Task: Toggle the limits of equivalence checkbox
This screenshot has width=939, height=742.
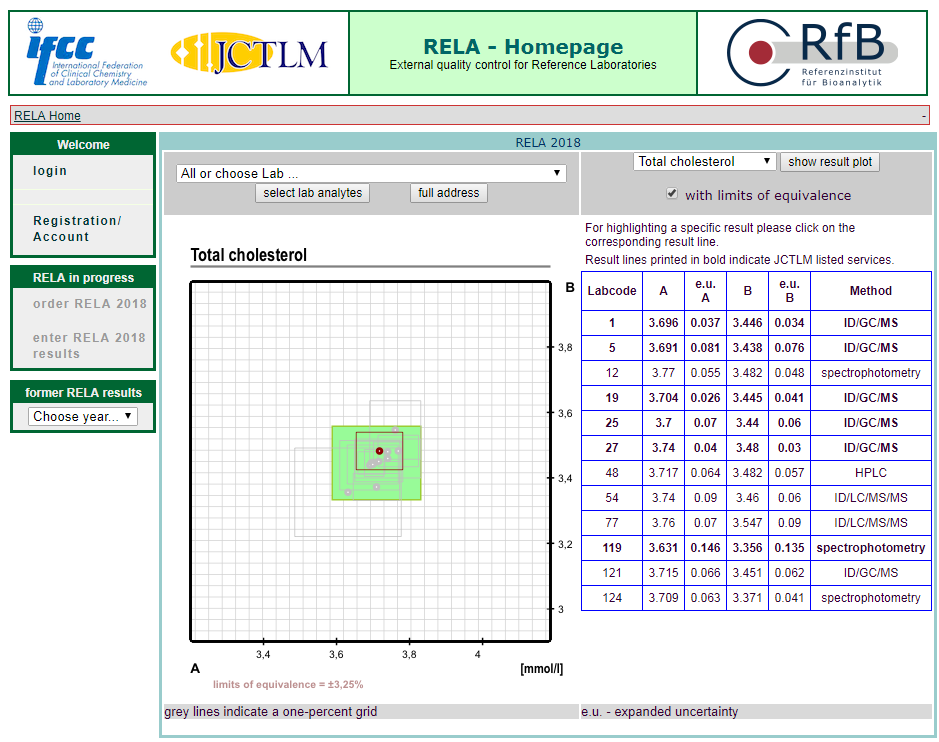Action: click(x=672, y=194)
